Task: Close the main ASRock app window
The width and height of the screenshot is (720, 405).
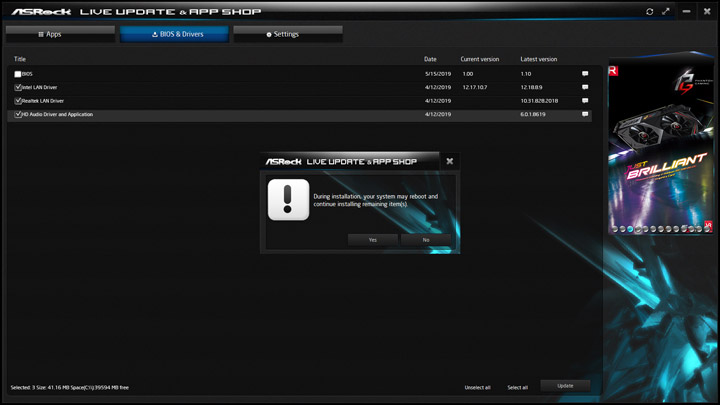Action: 707,11
